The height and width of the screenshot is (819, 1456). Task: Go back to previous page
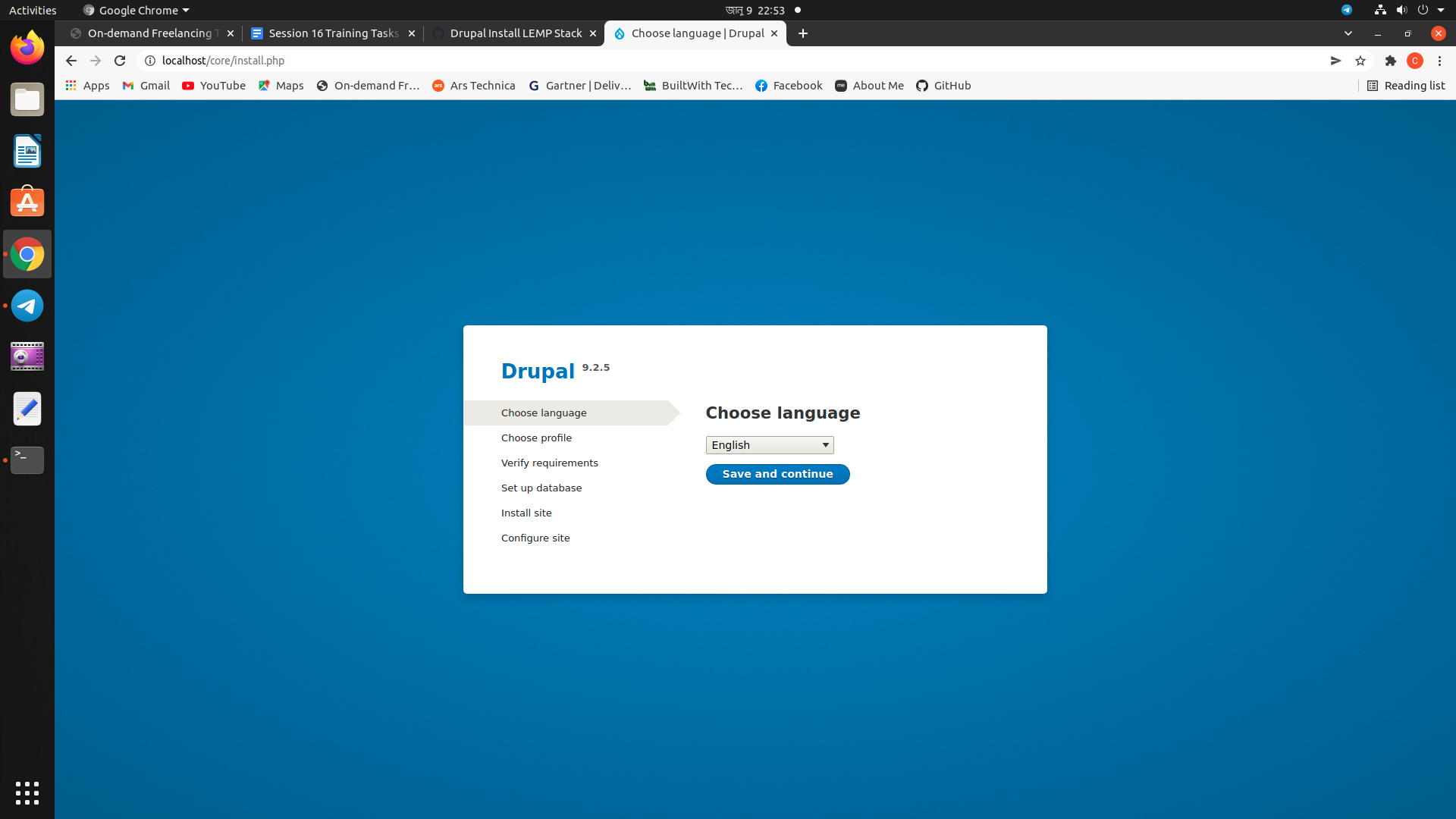(71, 61)
